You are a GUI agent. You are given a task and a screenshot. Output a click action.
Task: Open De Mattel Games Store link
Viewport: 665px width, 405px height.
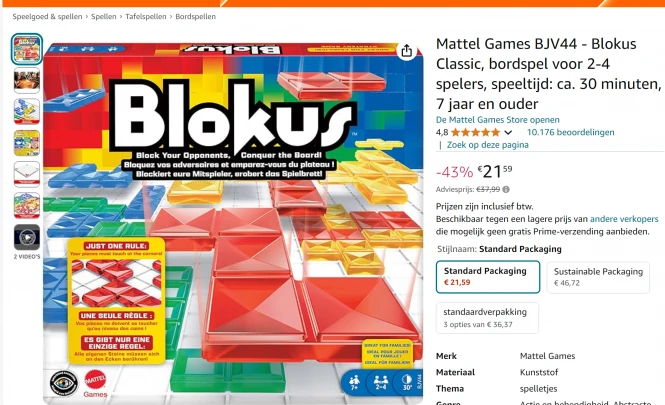click(497, 120)
